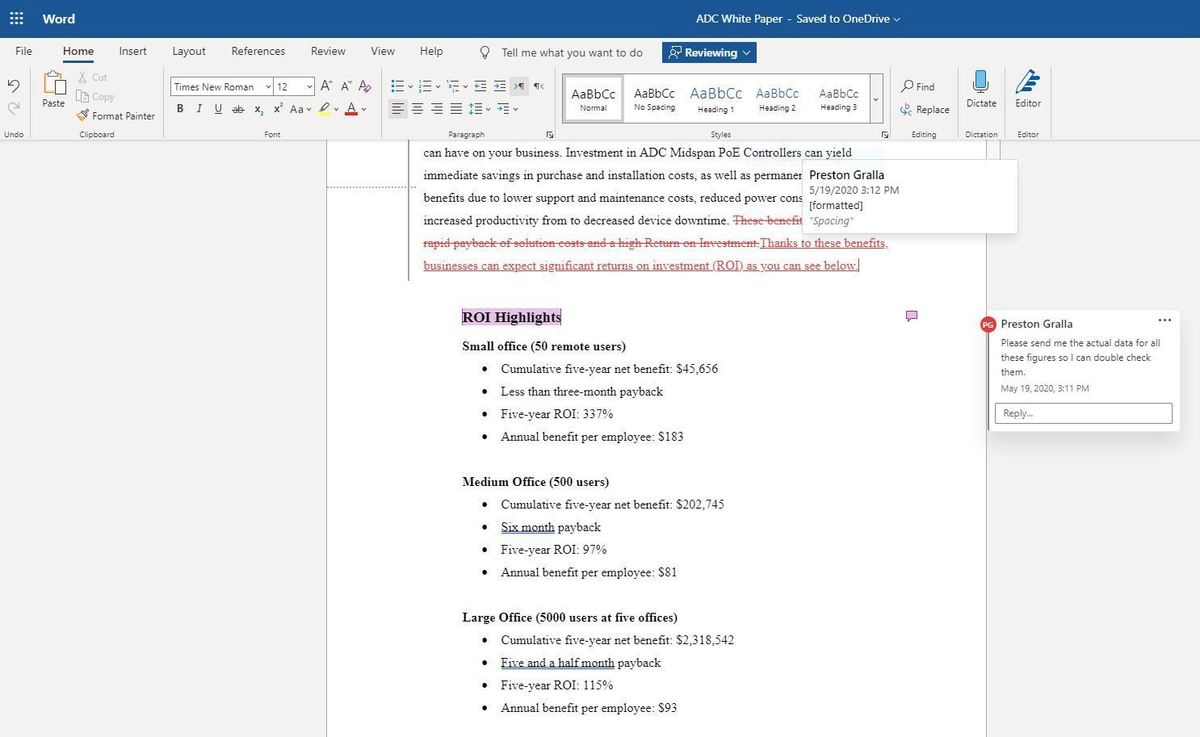Select the Format Painter tool
This screenshot has height=737, width=1200.
point(116,116)
